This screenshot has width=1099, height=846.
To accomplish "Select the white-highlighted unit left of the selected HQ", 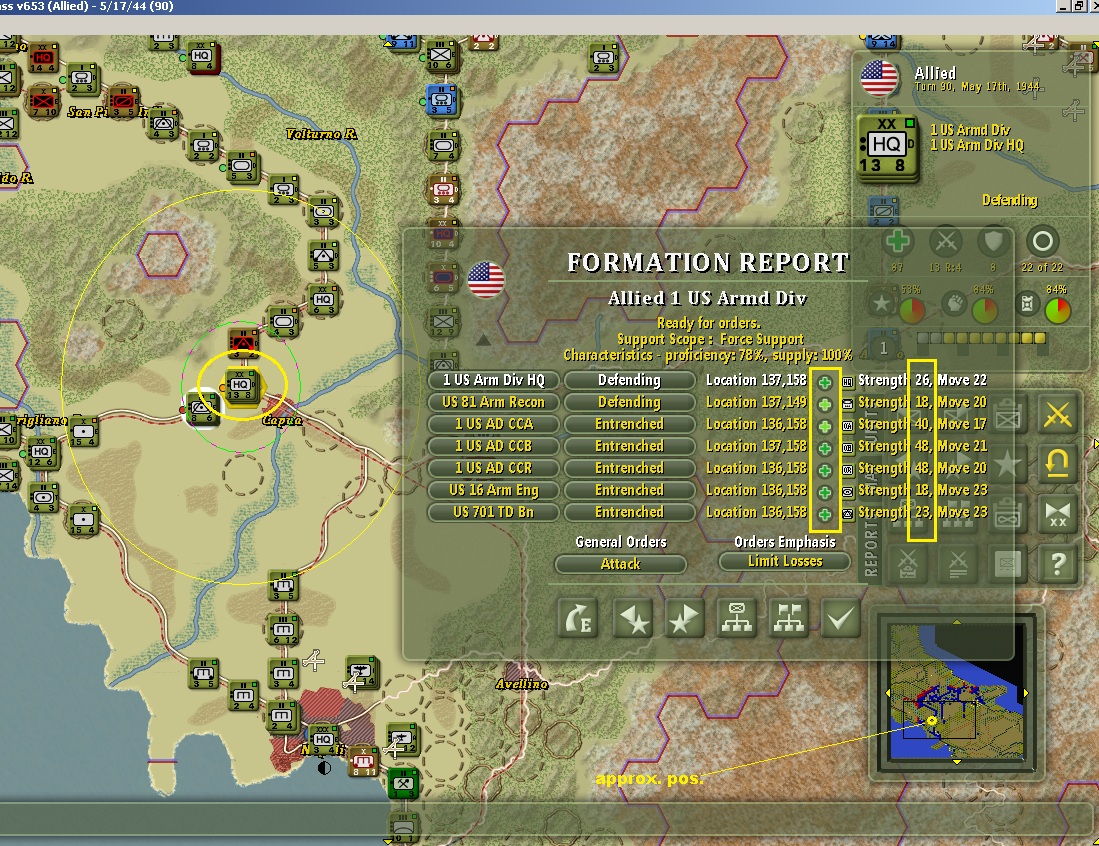I will [x=201, y=409].
